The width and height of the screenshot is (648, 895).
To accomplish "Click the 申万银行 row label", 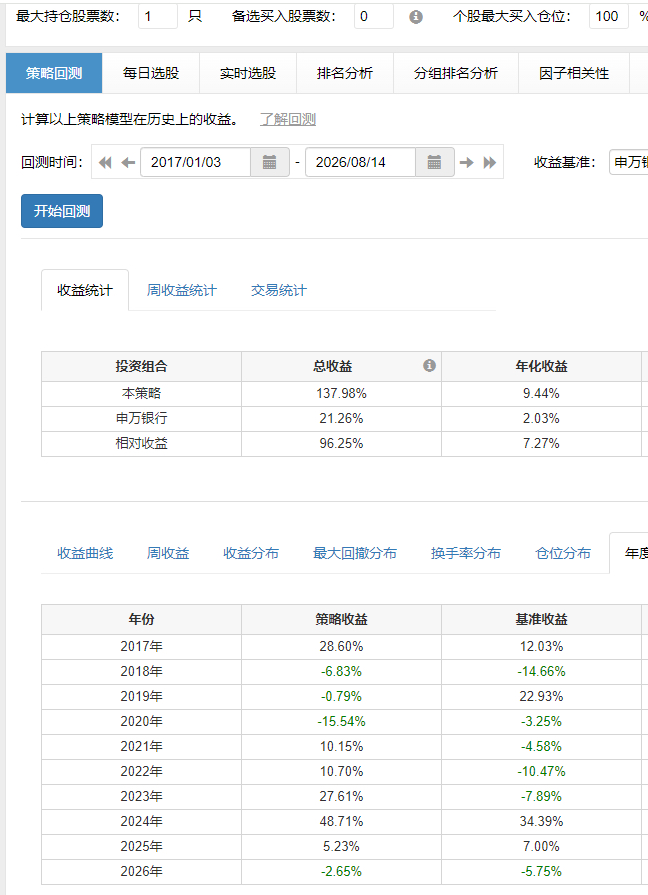I will click(x=142, y=418).
